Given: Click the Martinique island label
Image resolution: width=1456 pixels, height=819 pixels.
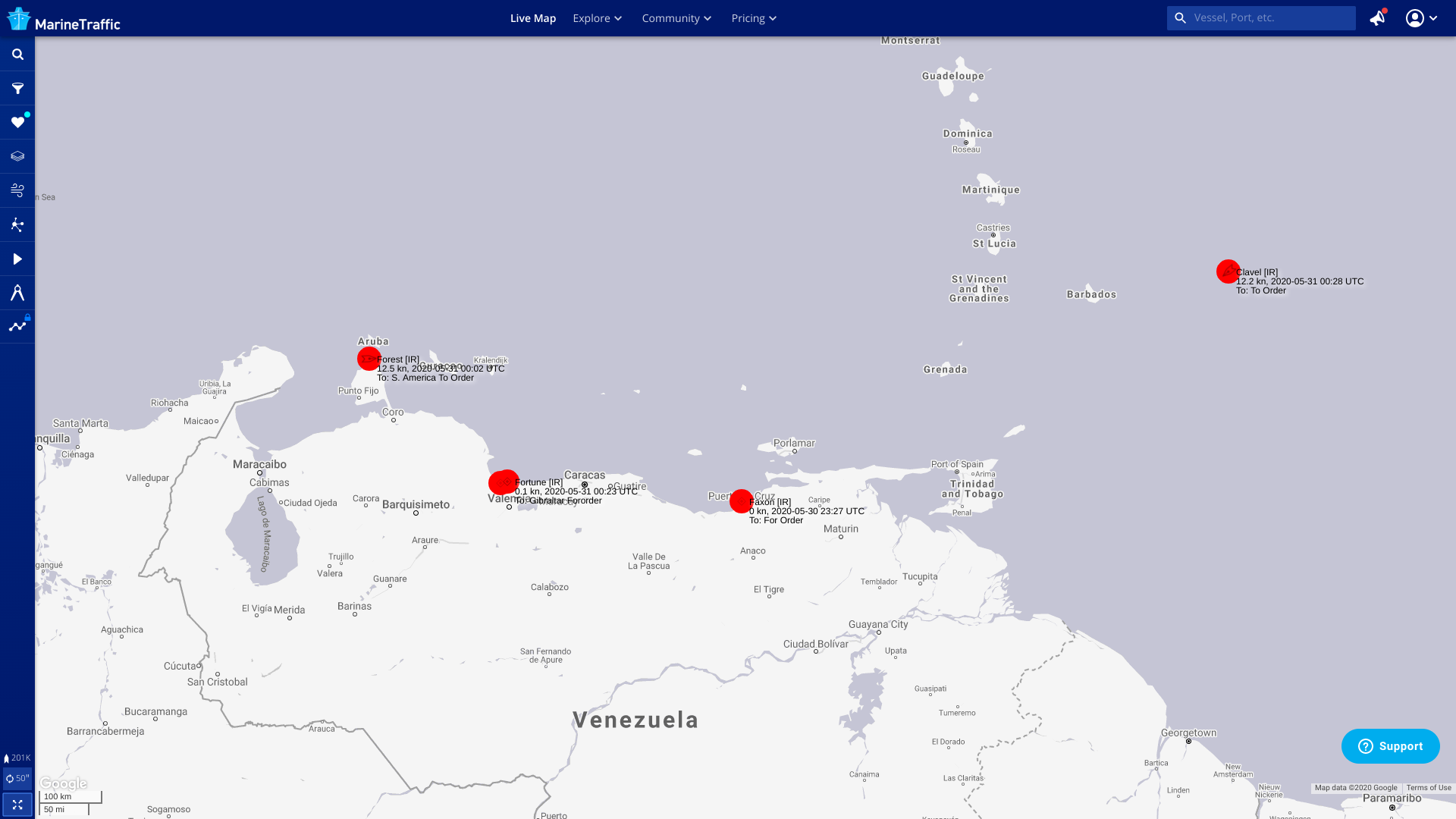Looking at the screenshot, I should [x=991, y=190].
